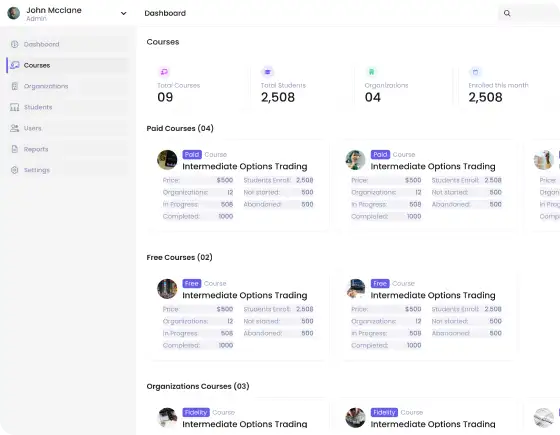Open first free Intermediate Options Trading title
The width and height of the screenshot is (560, 435).
245,295
